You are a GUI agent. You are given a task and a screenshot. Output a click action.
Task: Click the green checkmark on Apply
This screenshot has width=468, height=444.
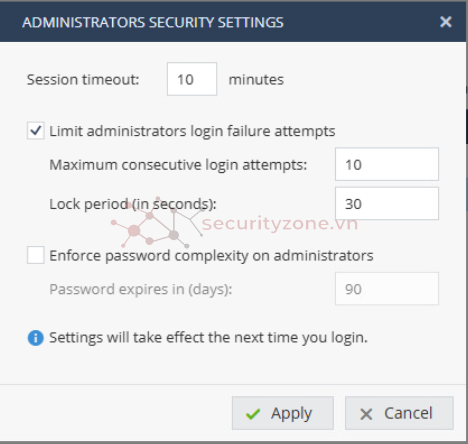click(253, 414)
